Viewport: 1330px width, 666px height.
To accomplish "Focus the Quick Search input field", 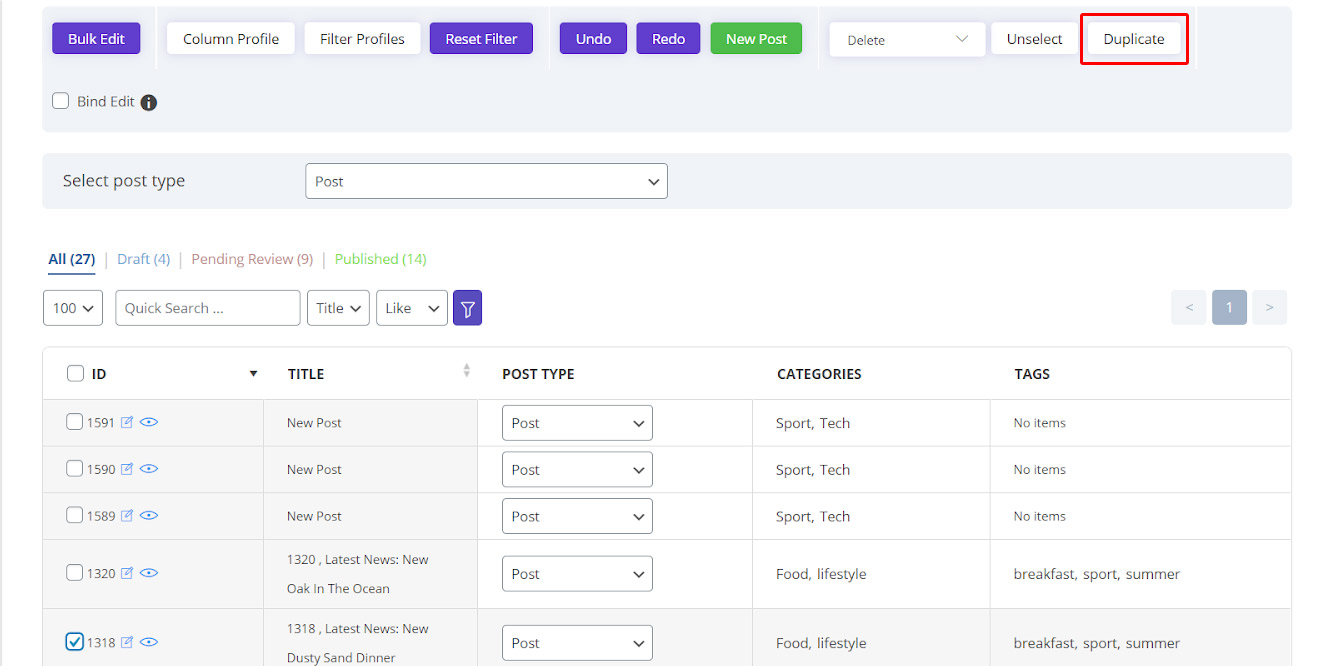I will 208,308.
